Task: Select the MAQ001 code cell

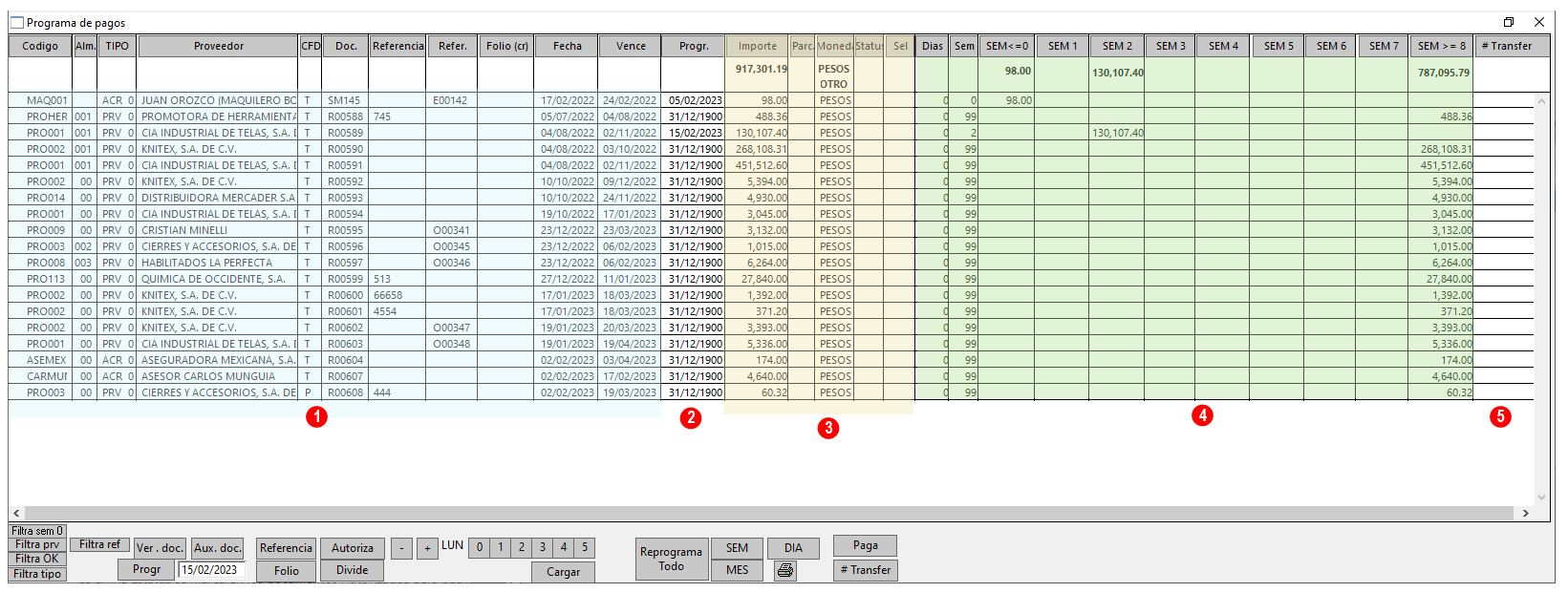Action: click(x=40, y=100)
